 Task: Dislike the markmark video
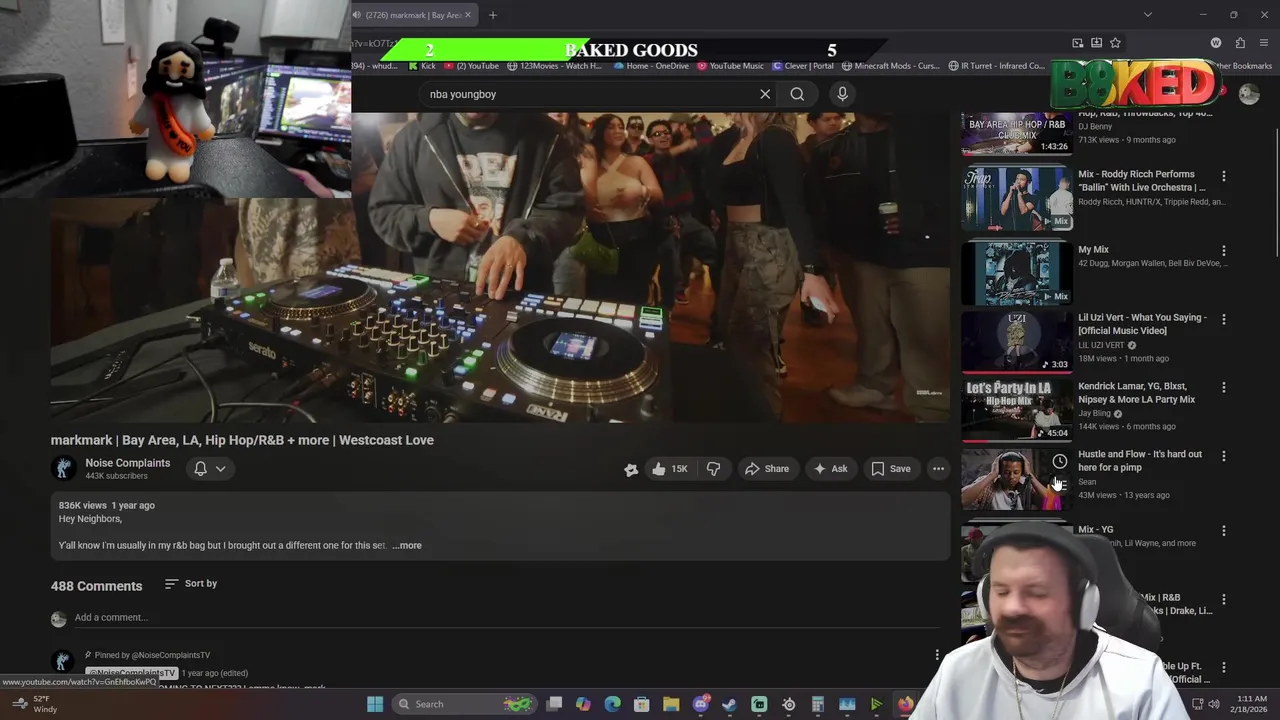713,468
